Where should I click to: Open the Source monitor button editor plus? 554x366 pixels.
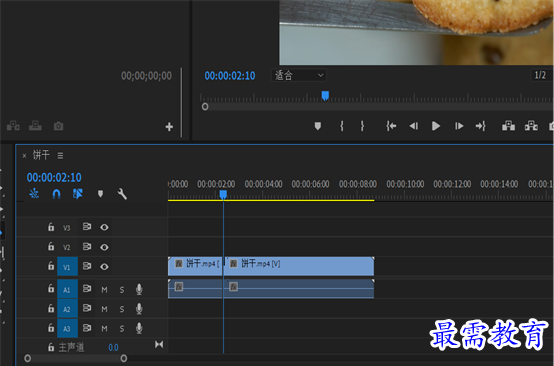pos(169,127)
